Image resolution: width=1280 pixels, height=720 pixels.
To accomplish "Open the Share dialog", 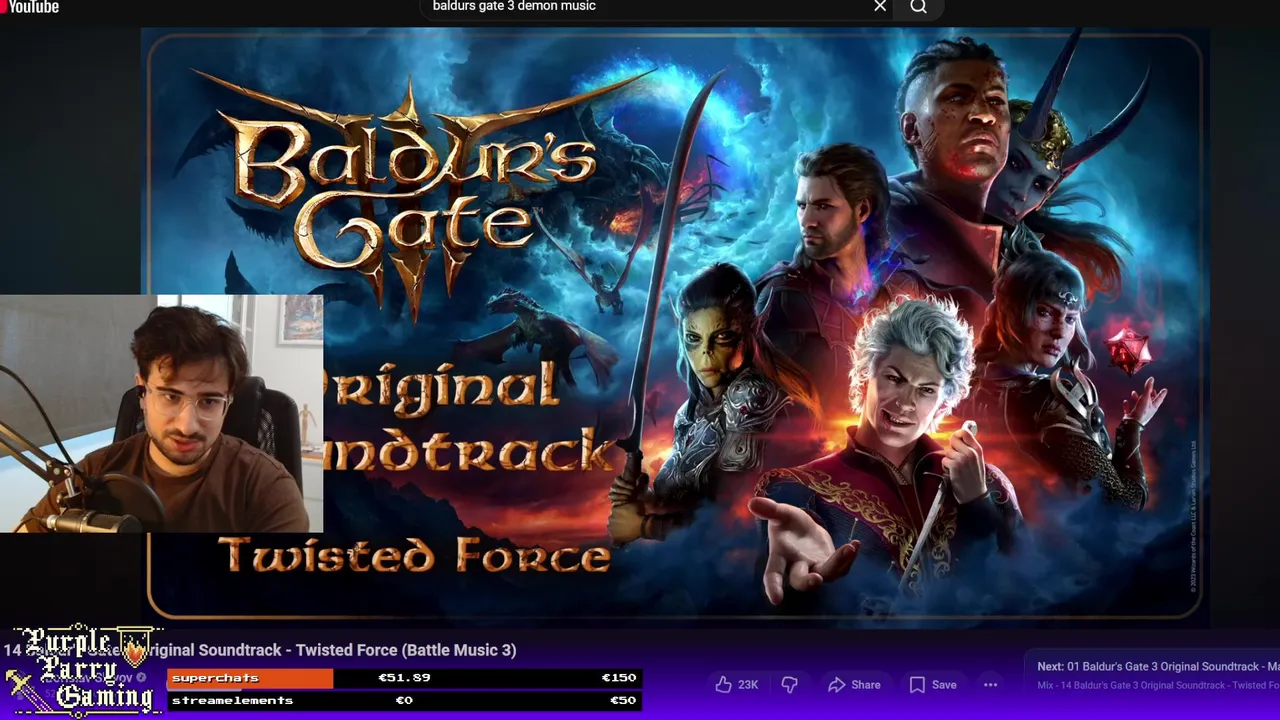I will point(854,685).
